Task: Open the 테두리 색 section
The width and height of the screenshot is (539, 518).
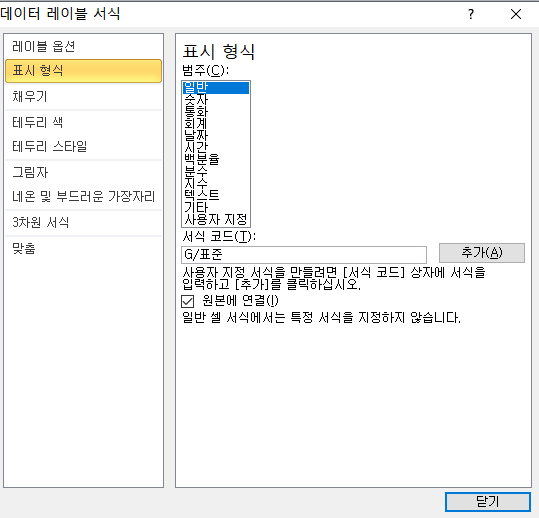Action: click(84, 122)
